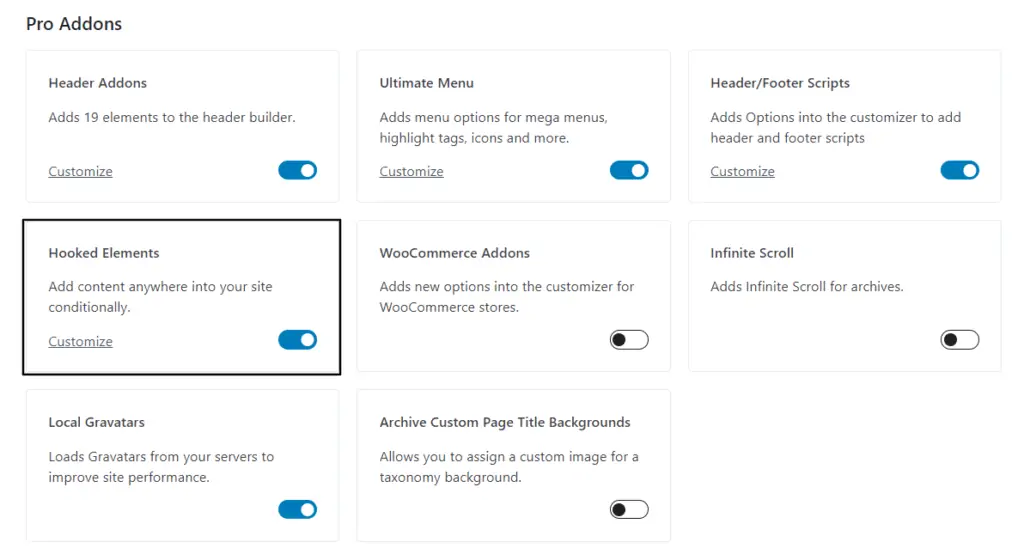
Task: Click Archive Custom Page Title Backgrounds heading
Action: [x=505, y=423]
